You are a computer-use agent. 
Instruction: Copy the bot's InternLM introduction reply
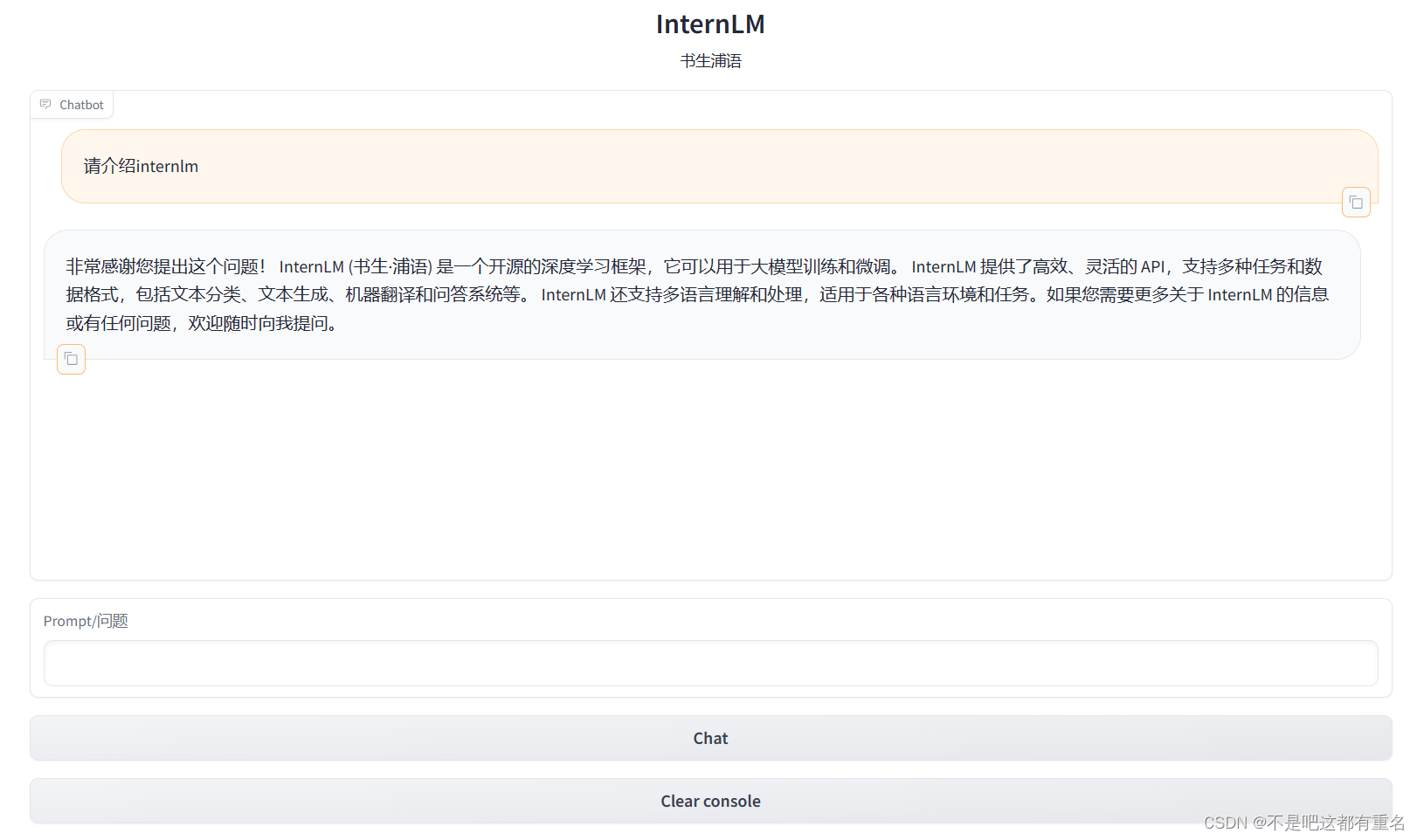tap(71, 359)
